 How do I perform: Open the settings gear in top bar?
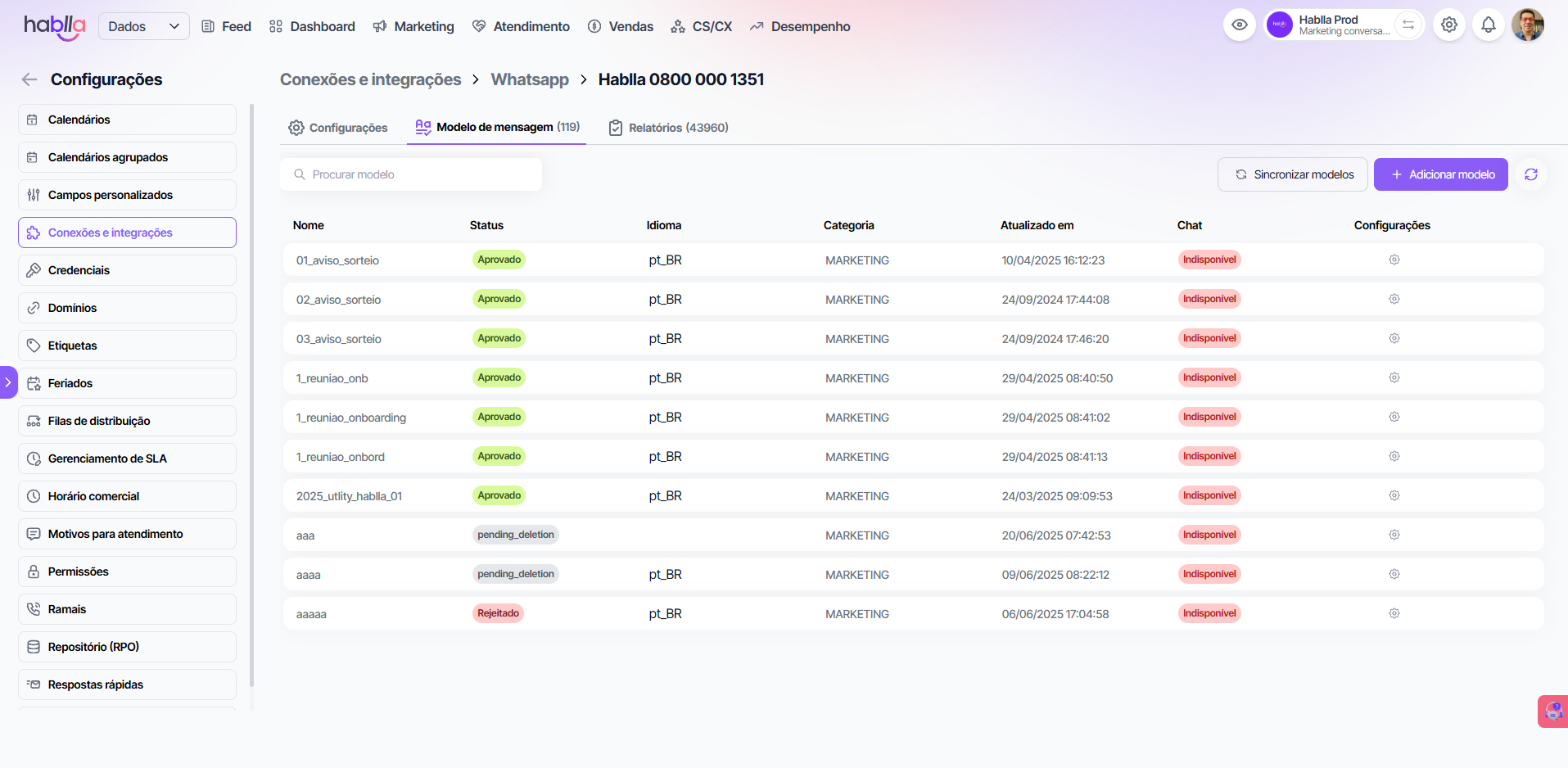click(1448, 25)
